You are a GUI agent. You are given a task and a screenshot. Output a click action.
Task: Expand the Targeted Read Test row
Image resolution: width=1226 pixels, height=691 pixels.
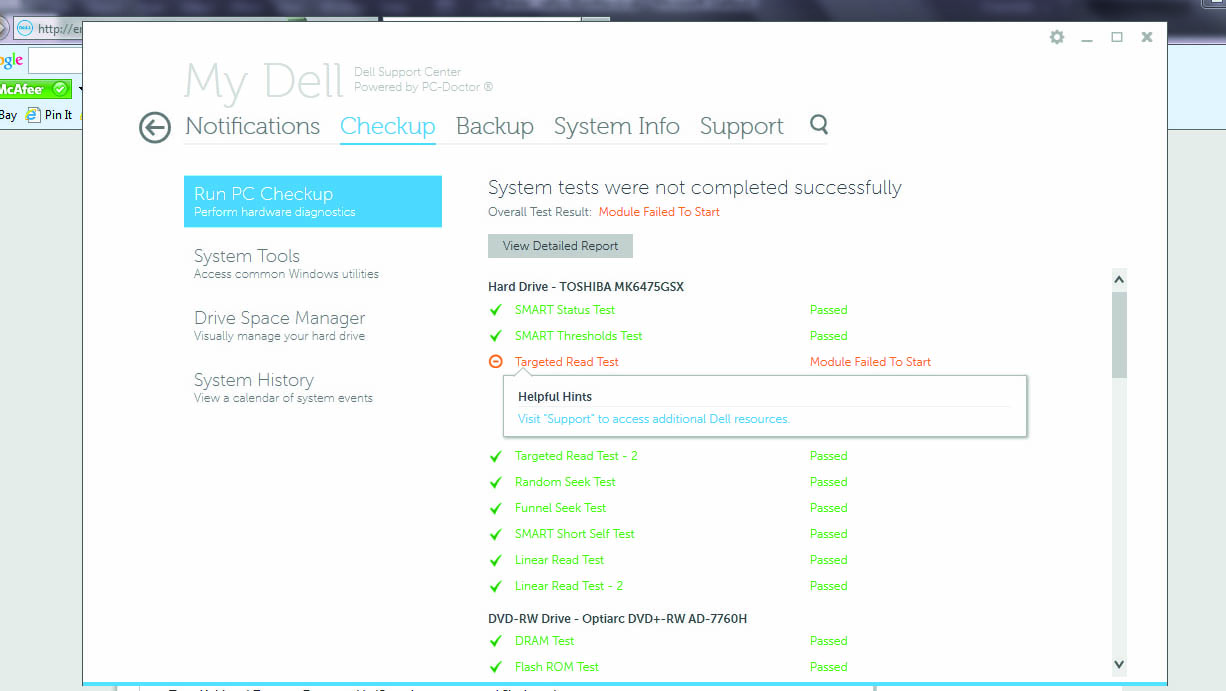pyautogui.click(x=566, y=362)
